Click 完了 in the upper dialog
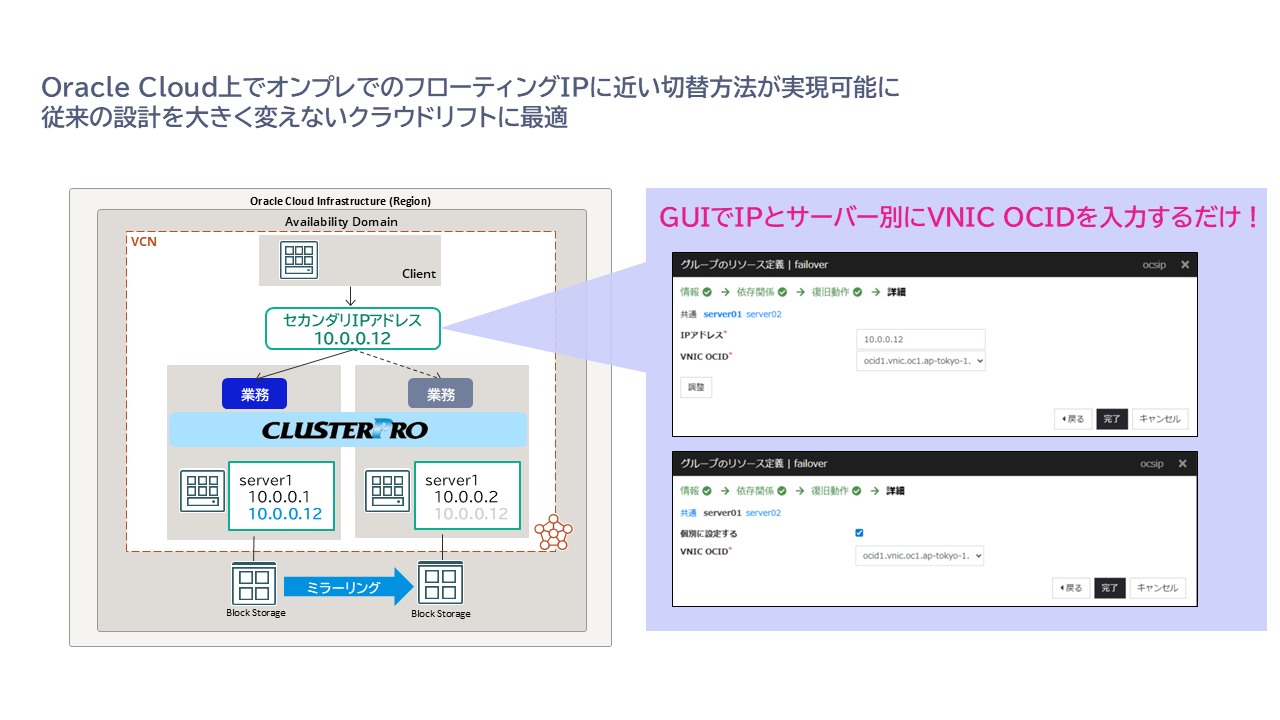The height and width of the screenshot is (720, 1280). pyautogui.click(x=1111, y=419)
